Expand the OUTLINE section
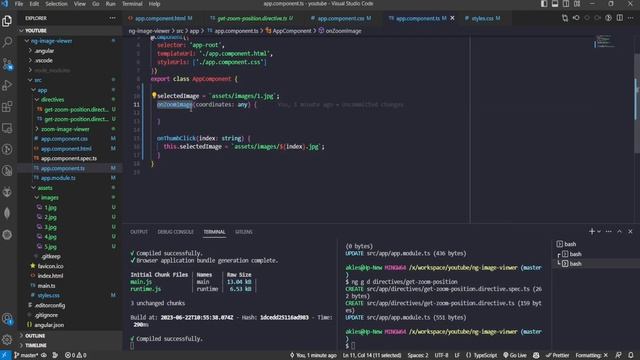Viewport: 640px width, 360px height. [69, 336]
